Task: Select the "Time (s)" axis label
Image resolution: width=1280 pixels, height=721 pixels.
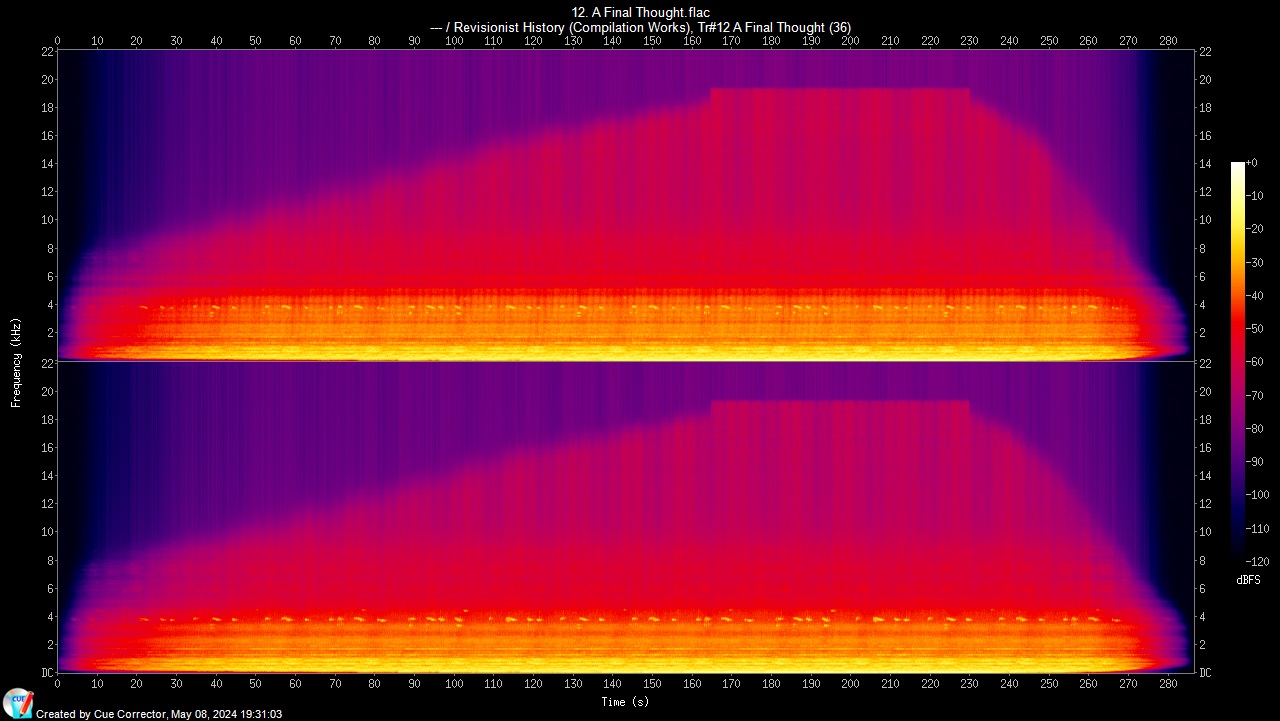Action: [625, 702]
